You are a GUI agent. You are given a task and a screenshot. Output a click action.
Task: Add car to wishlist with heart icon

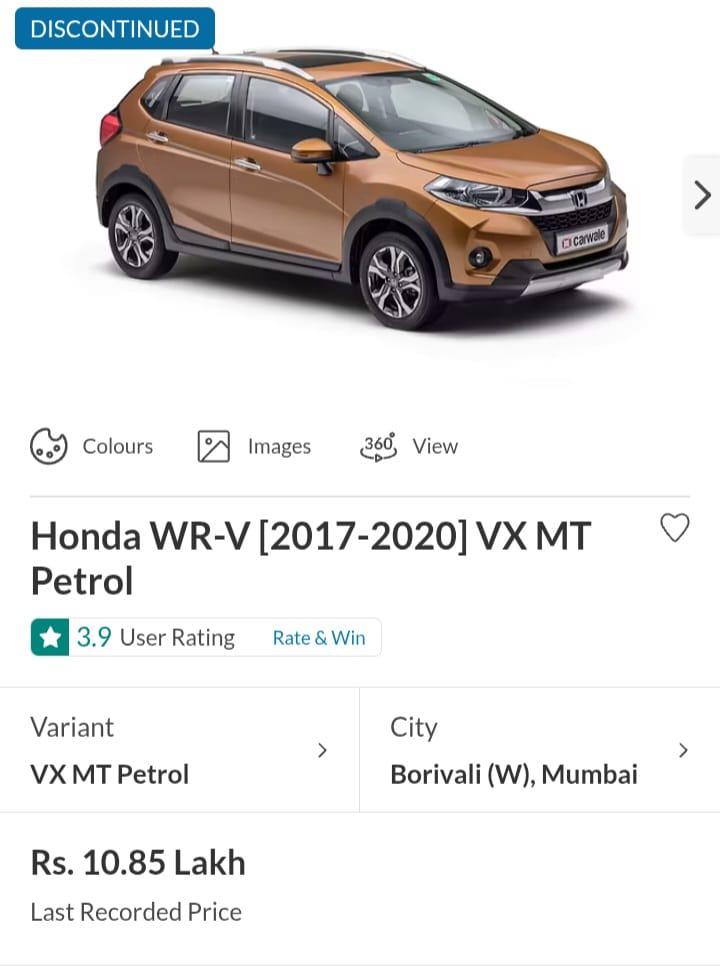675,527
